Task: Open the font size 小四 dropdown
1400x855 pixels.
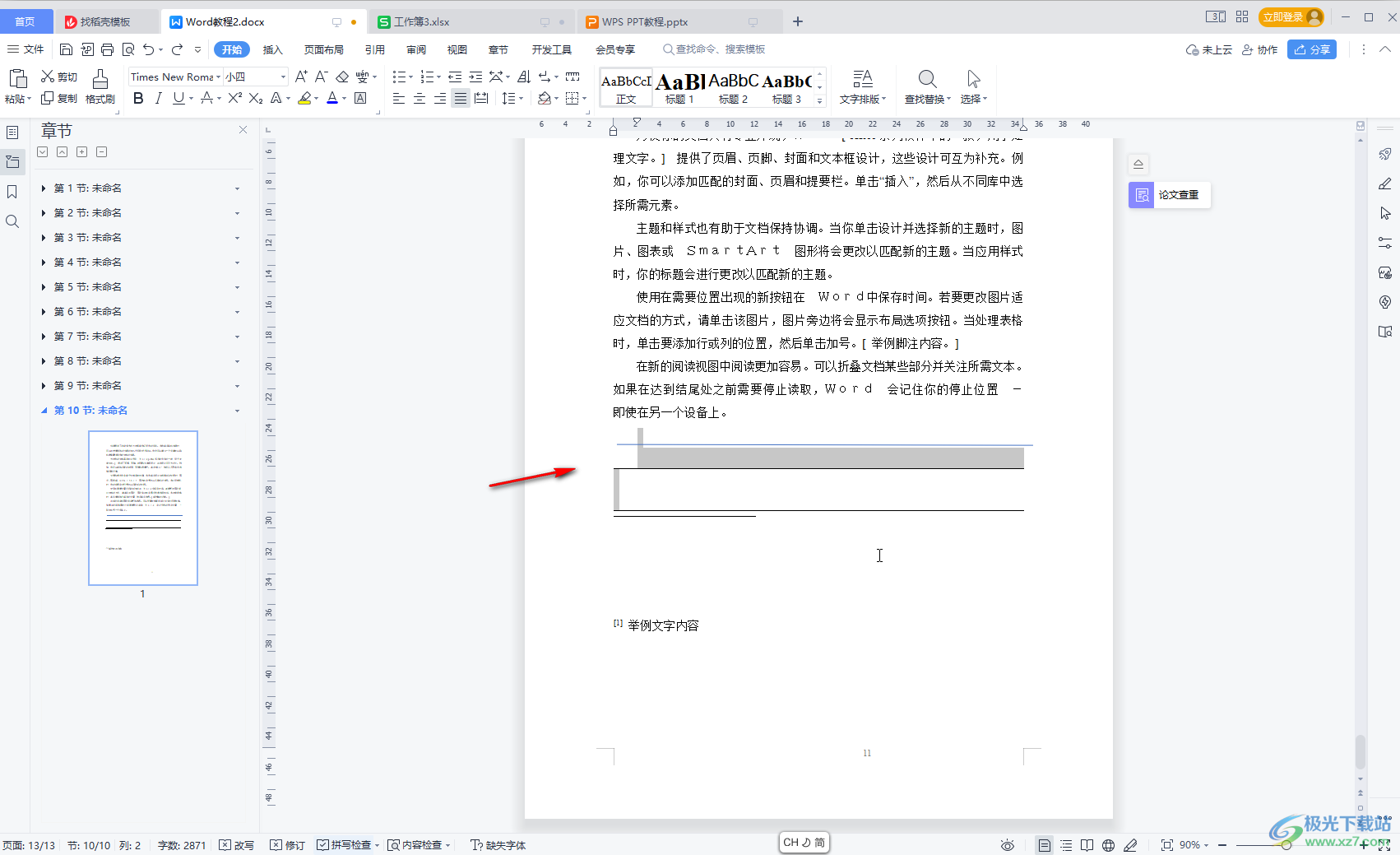Action: [x=283, y=77]
